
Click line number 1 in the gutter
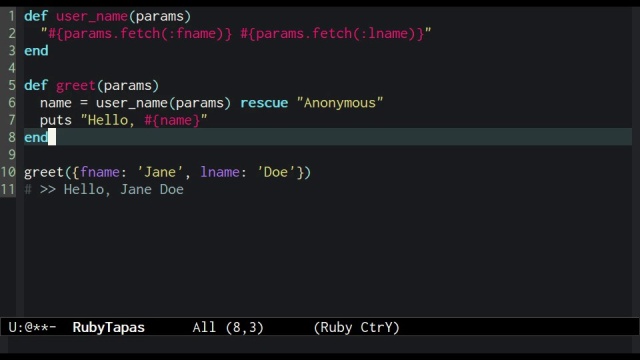point(11,16)
